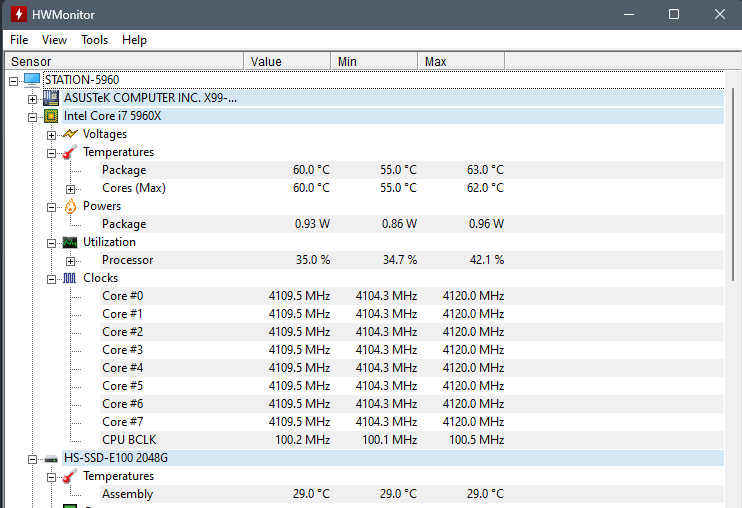Click the 63.0 °C Package max value

[x=485, y=170]
